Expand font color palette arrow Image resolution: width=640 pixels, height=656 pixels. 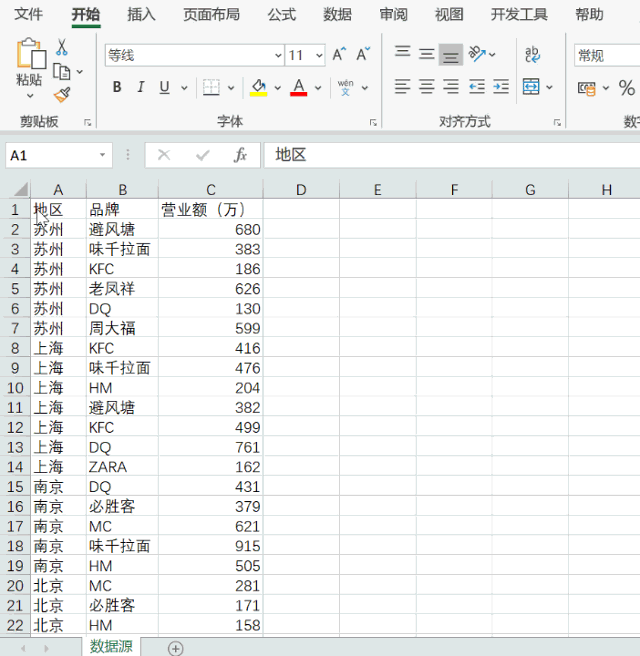pos(318,88)
